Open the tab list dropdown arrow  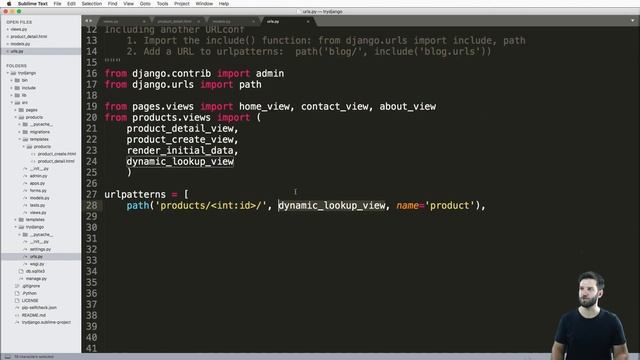pyautogui.click(x=633, y=21)
